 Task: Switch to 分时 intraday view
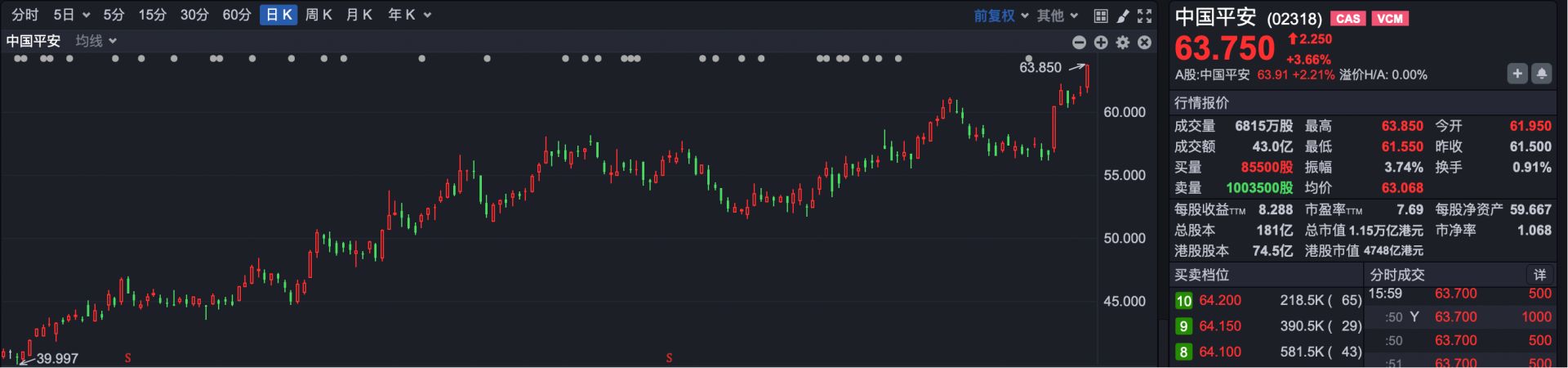(x=25, y=15)
